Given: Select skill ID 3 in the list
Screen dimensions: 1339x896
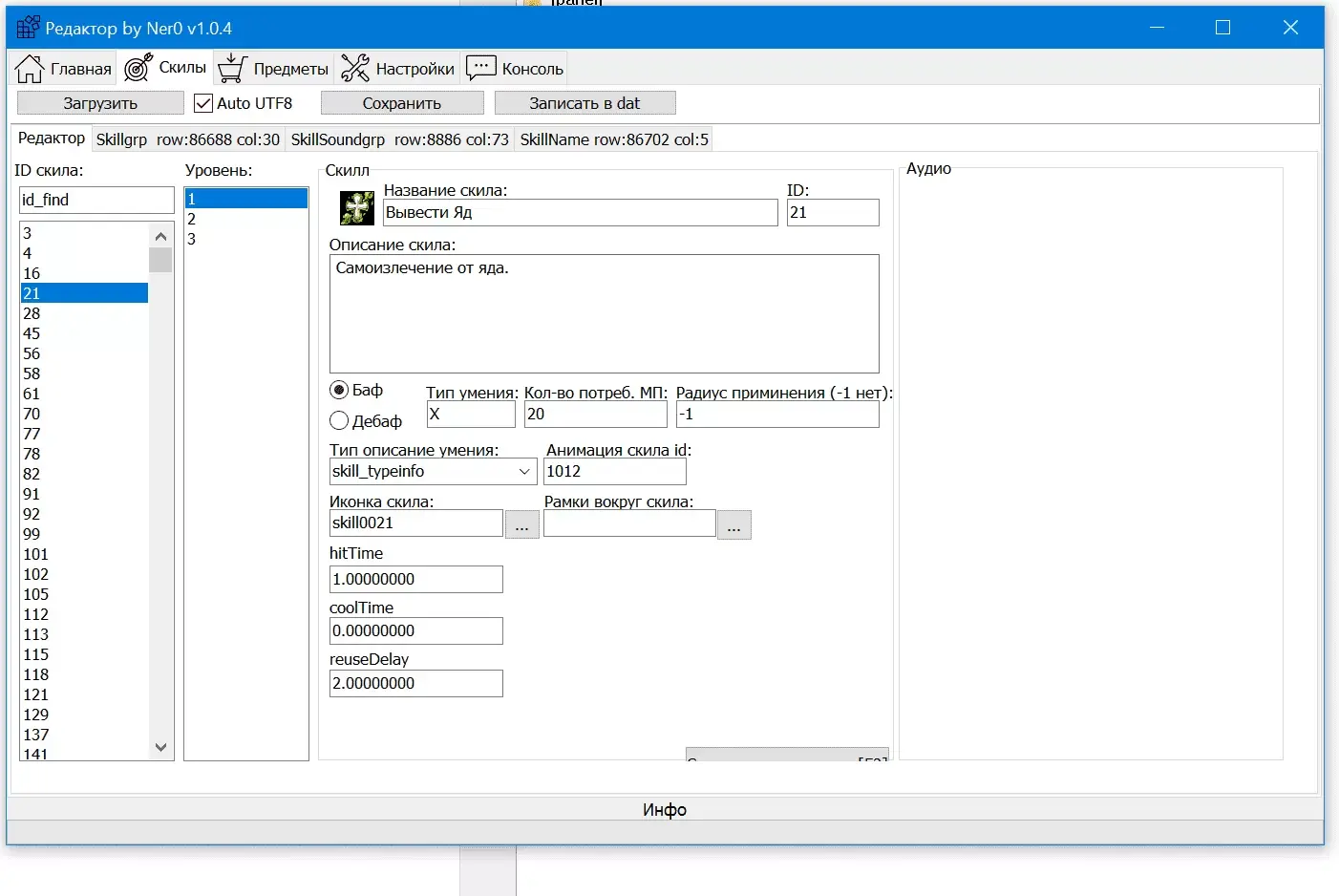Looking at the screenshot, I should click(84, 233).
